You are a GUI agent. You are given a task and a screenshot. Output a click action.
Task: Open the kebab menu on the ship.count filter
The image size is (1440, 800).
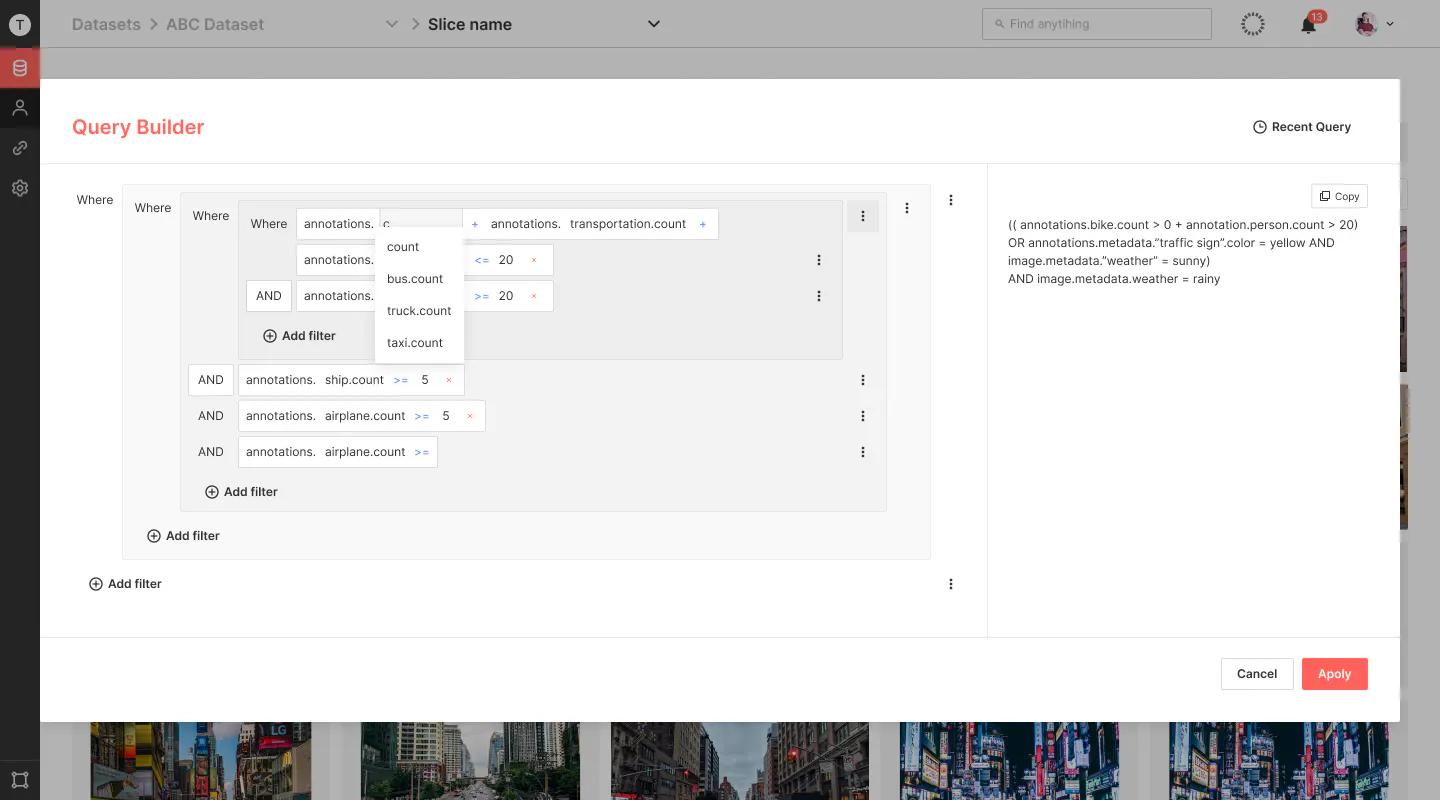point(863,380)
